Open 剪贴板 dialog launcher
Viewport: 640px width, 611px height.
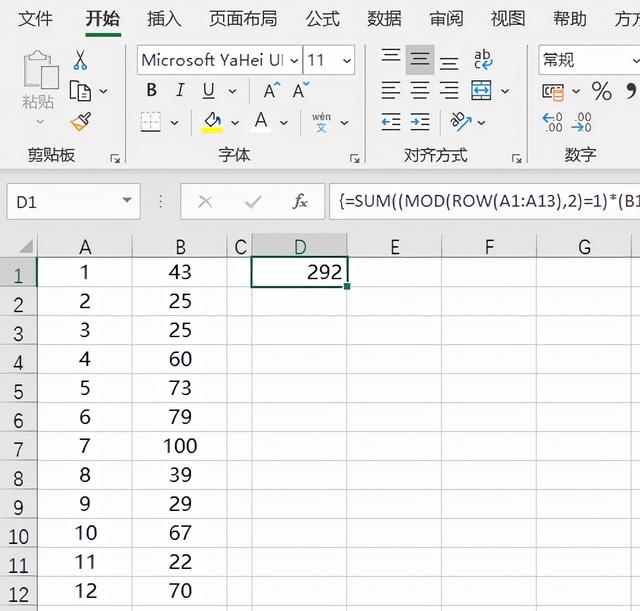pyautogui.click(x=115, y=159)
